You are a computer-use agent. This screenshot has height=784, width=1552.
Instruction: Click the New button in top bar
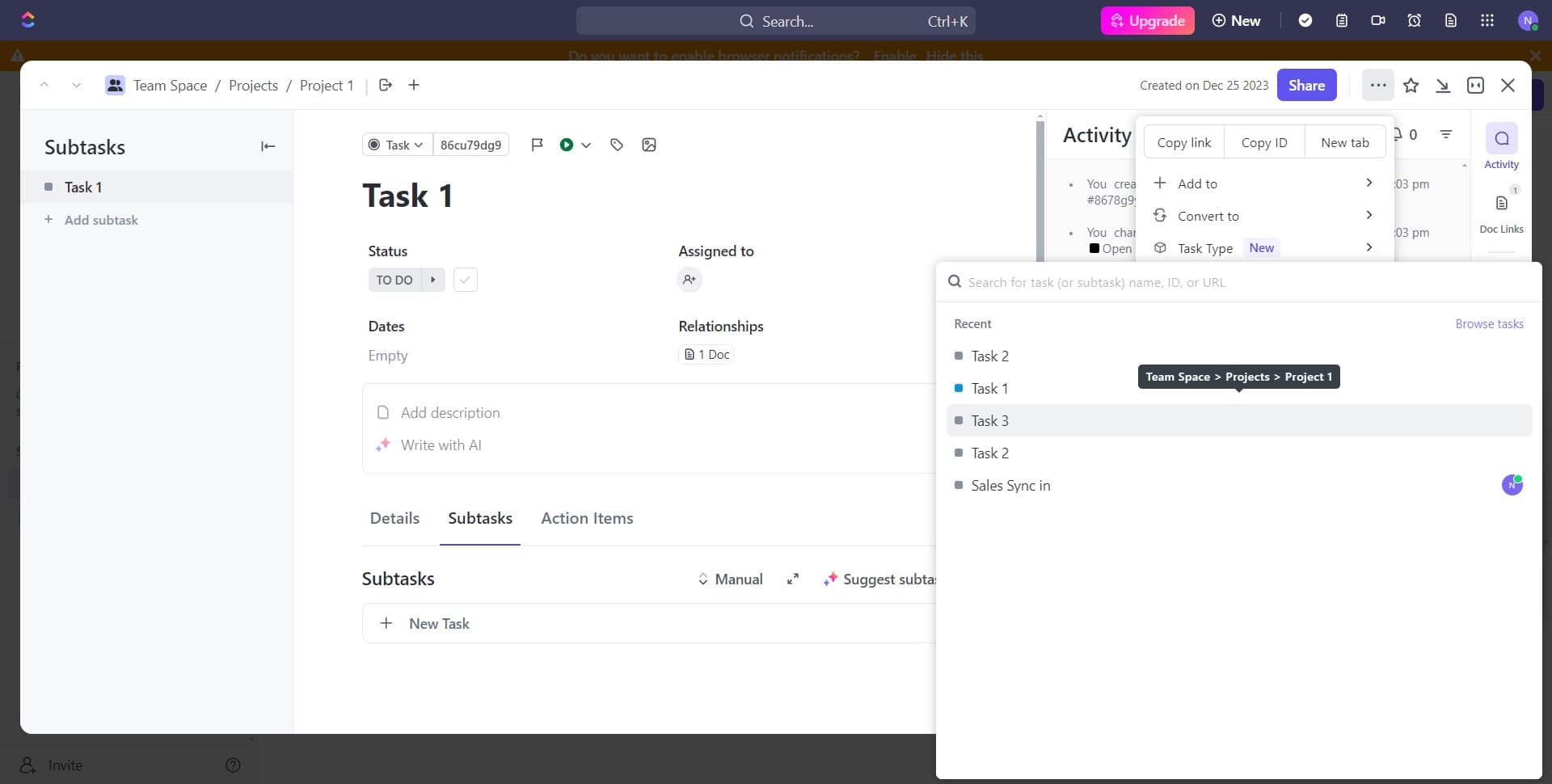pyautogui.click(x=1236, y=20)
